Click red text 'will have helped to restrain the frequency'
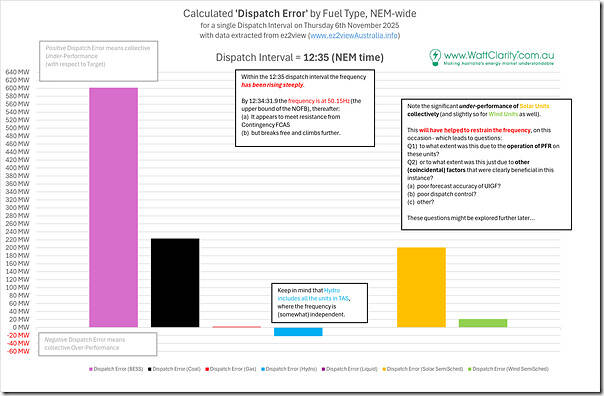 coord(475,130)
